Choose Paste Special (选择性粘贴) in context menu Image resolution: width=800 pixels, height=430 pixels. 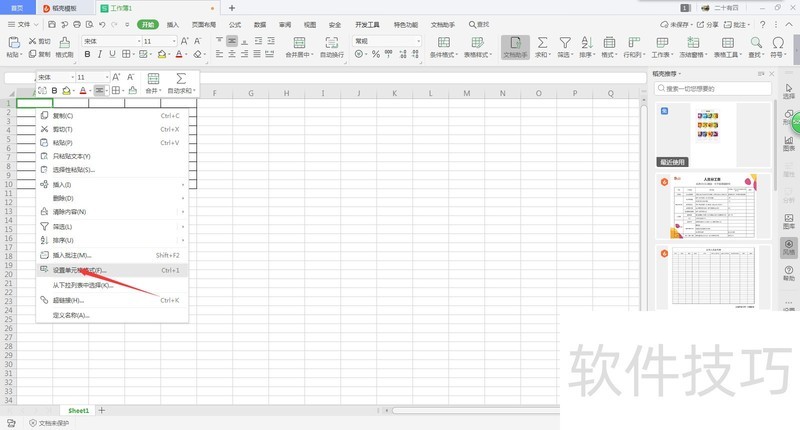[x=112, y=170]
